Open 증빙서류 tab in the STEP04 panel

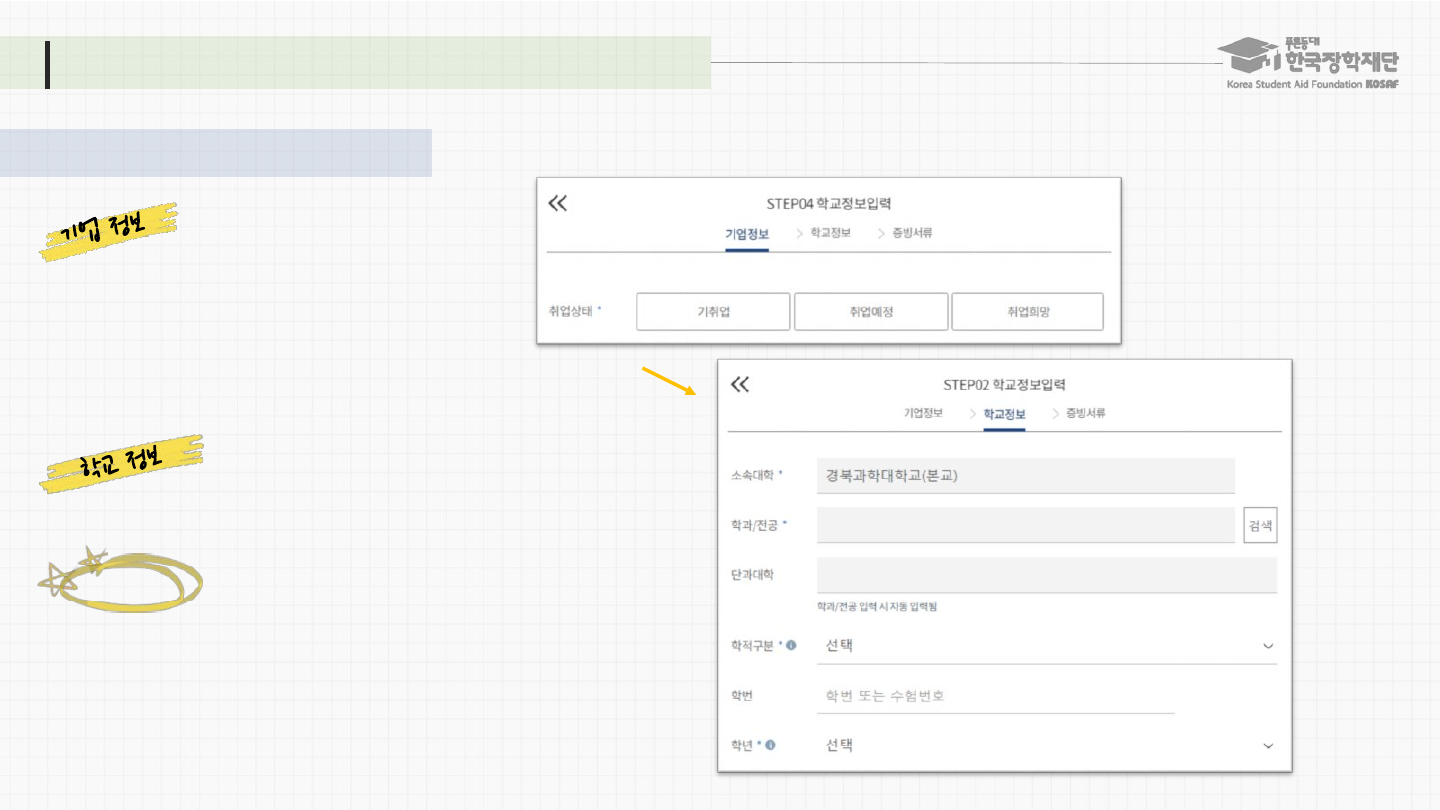coord(912,233)
